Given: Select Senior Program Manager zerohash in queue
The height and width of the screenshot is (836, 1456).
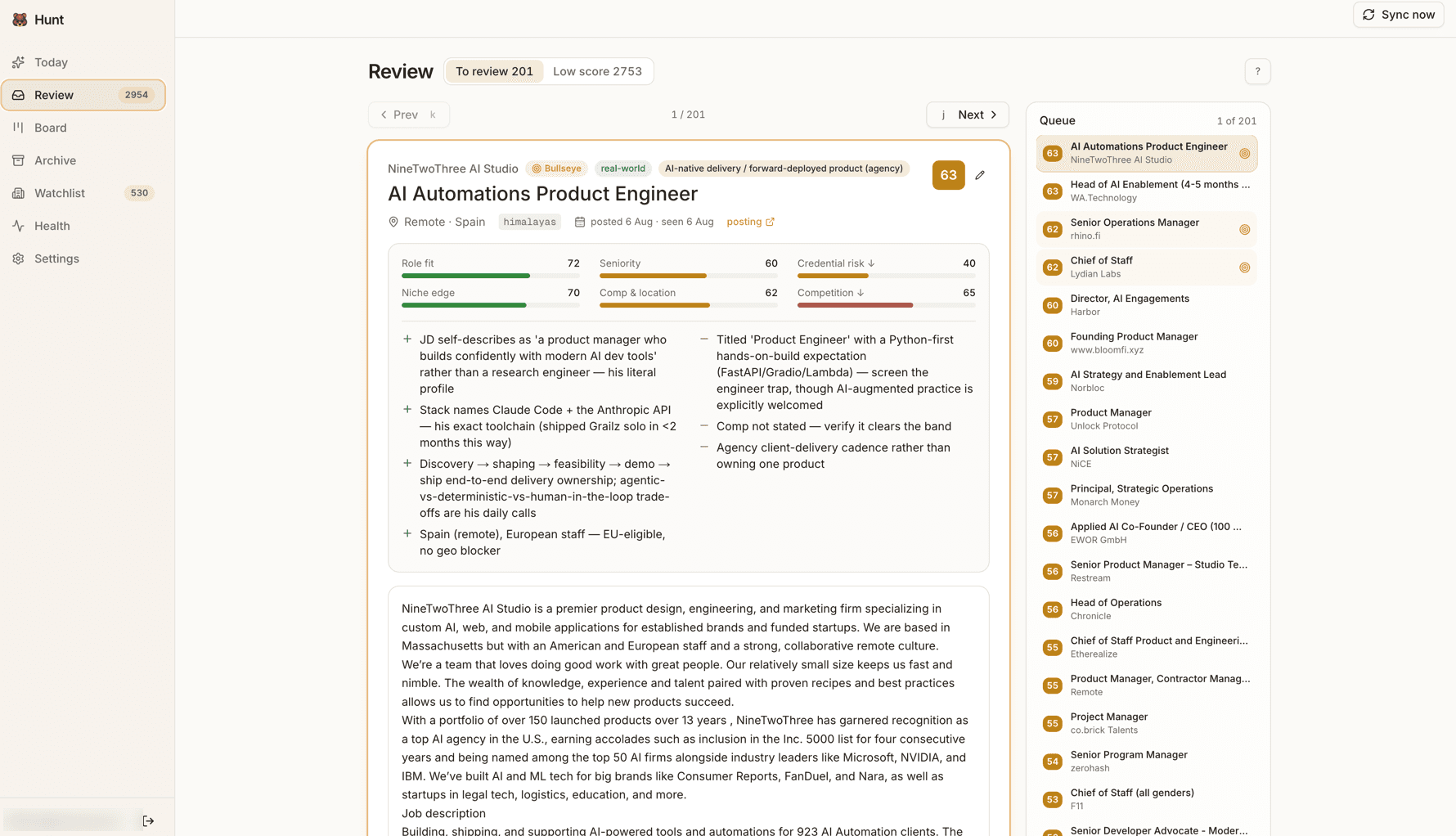Looking at the screenshot, I should click(x=1147, y=762).
